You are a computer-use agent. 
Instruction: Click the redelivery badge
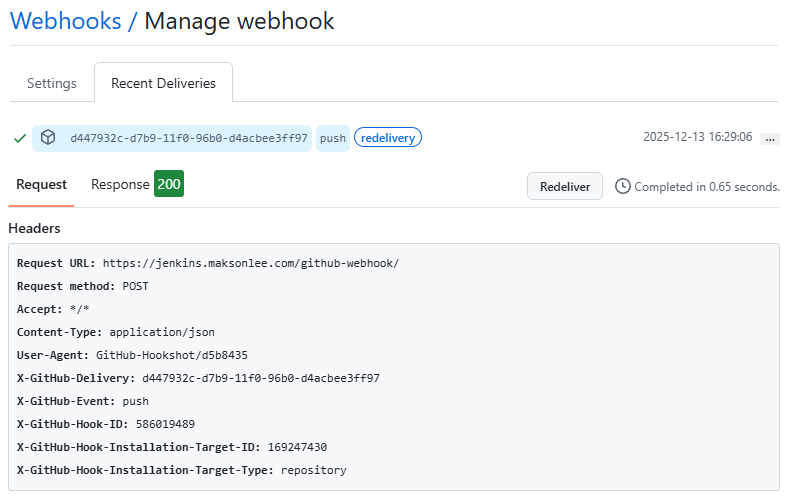pyautogui.click(x=388, y=138)
